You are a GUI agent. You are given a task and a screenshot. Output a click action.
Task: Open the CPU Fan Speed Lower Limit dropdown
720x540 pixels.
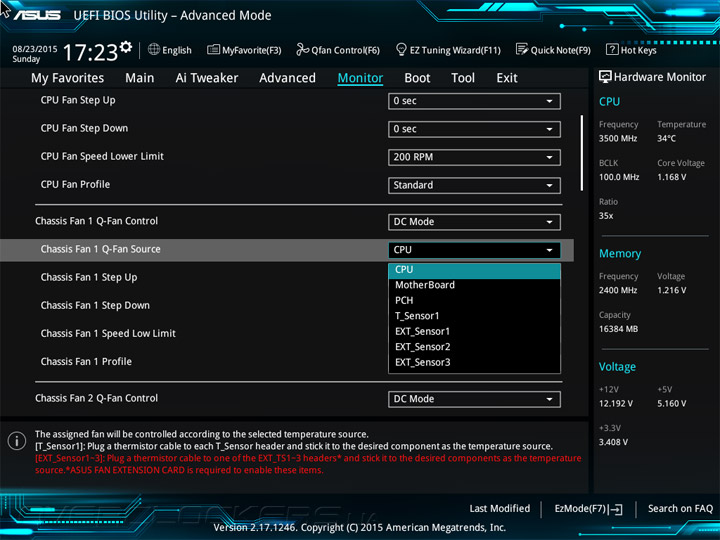click(x=474, y=157)
